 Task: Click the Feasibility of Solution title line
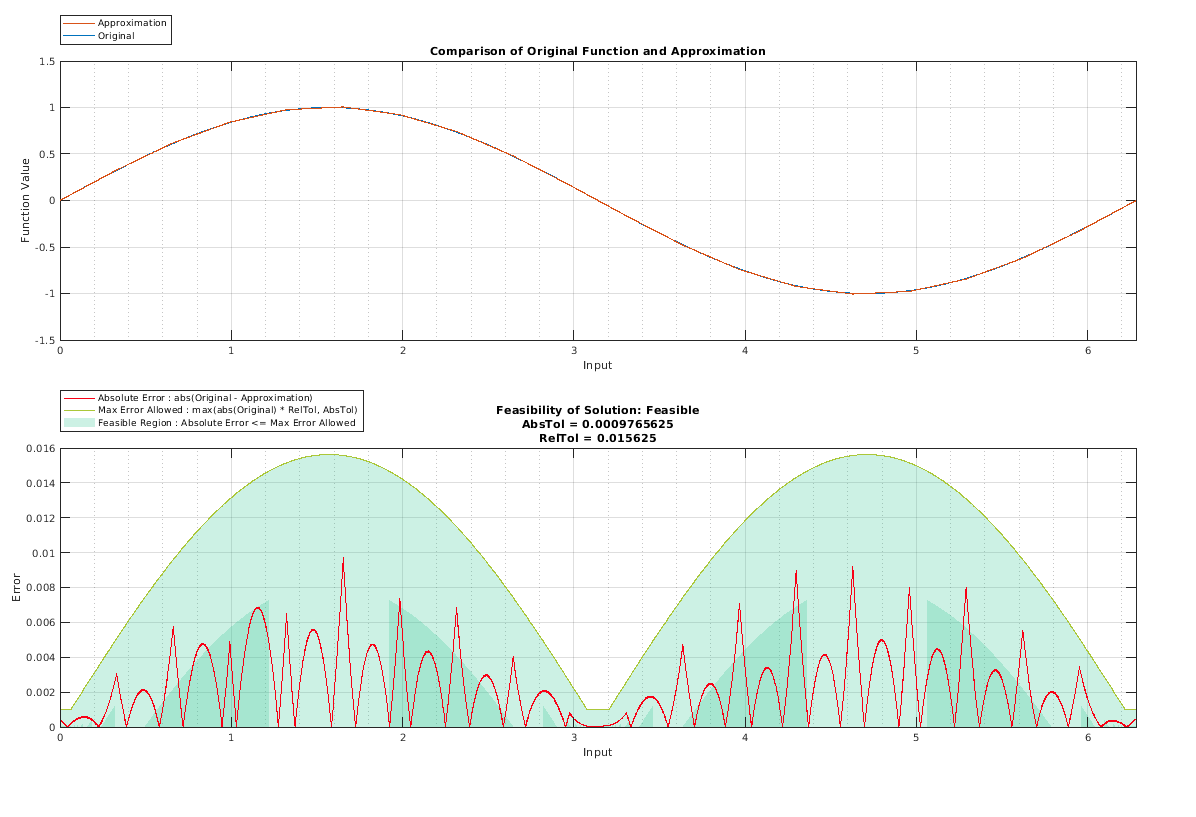click(x=597, y=410)
